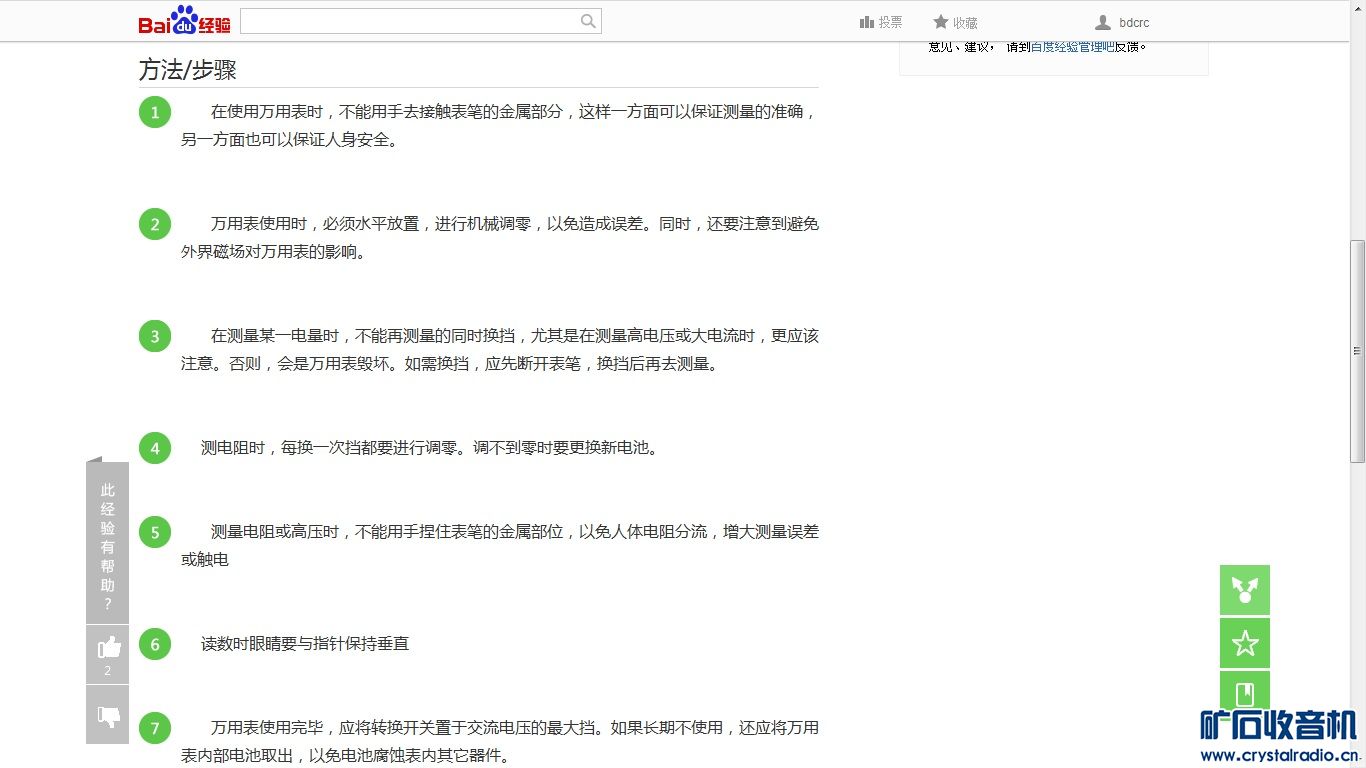Click the 方法/步骤 heading

(188, 70)
